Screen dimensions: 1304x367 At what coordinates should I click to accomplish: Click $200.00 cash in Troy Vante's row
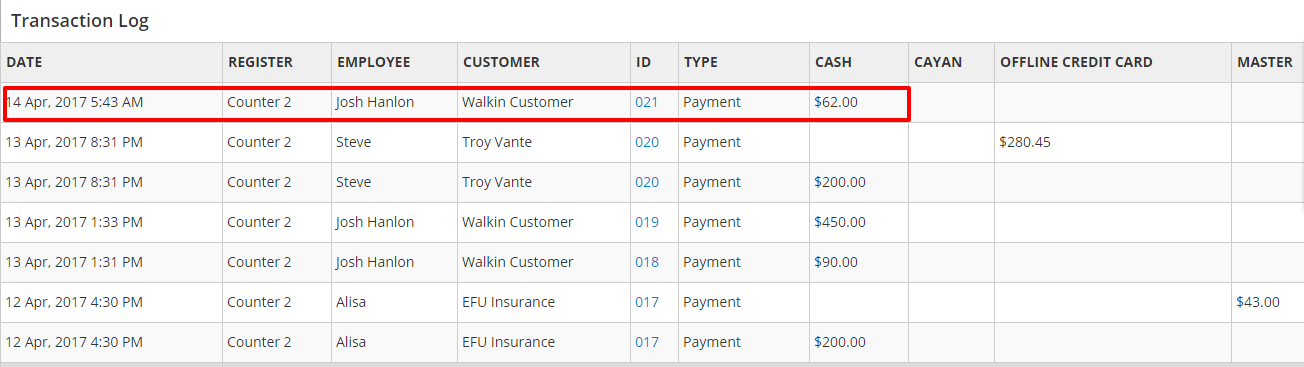tap(840, 182)
